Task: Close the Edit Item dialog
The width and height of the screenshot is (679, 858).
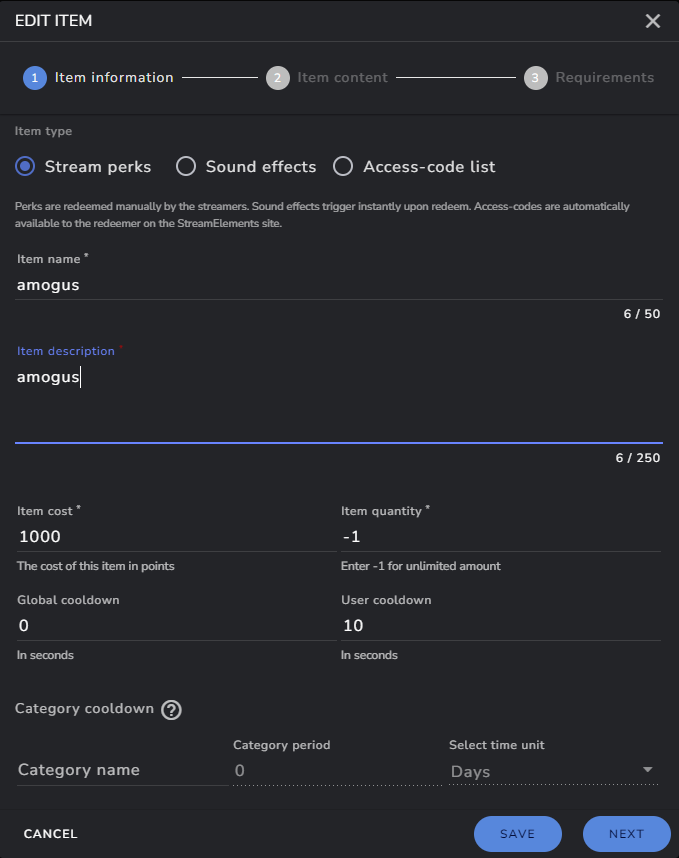Action: 652,21
